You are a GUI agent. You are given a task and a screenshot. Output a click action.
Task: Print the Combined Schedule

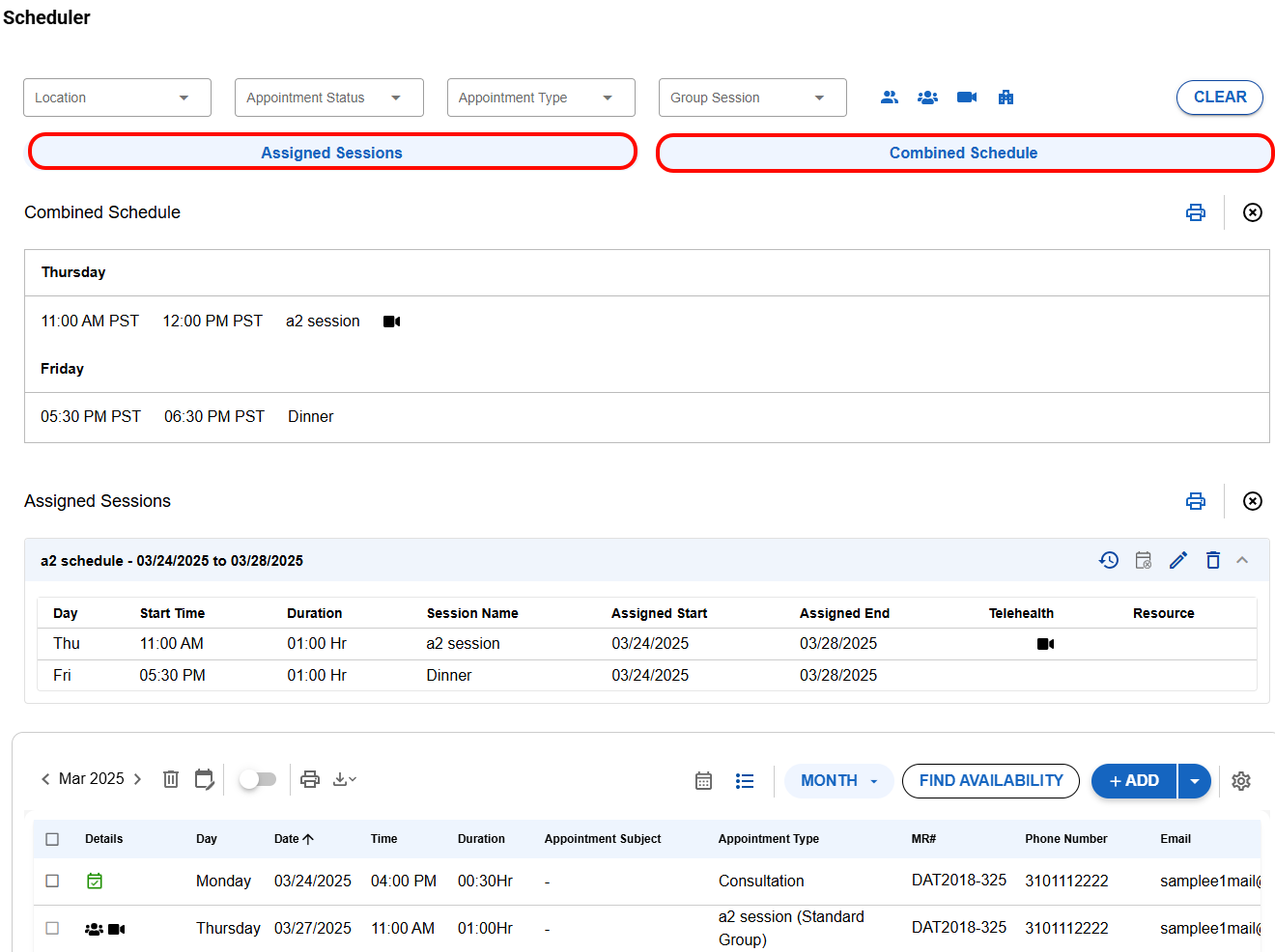[1195, 212]
